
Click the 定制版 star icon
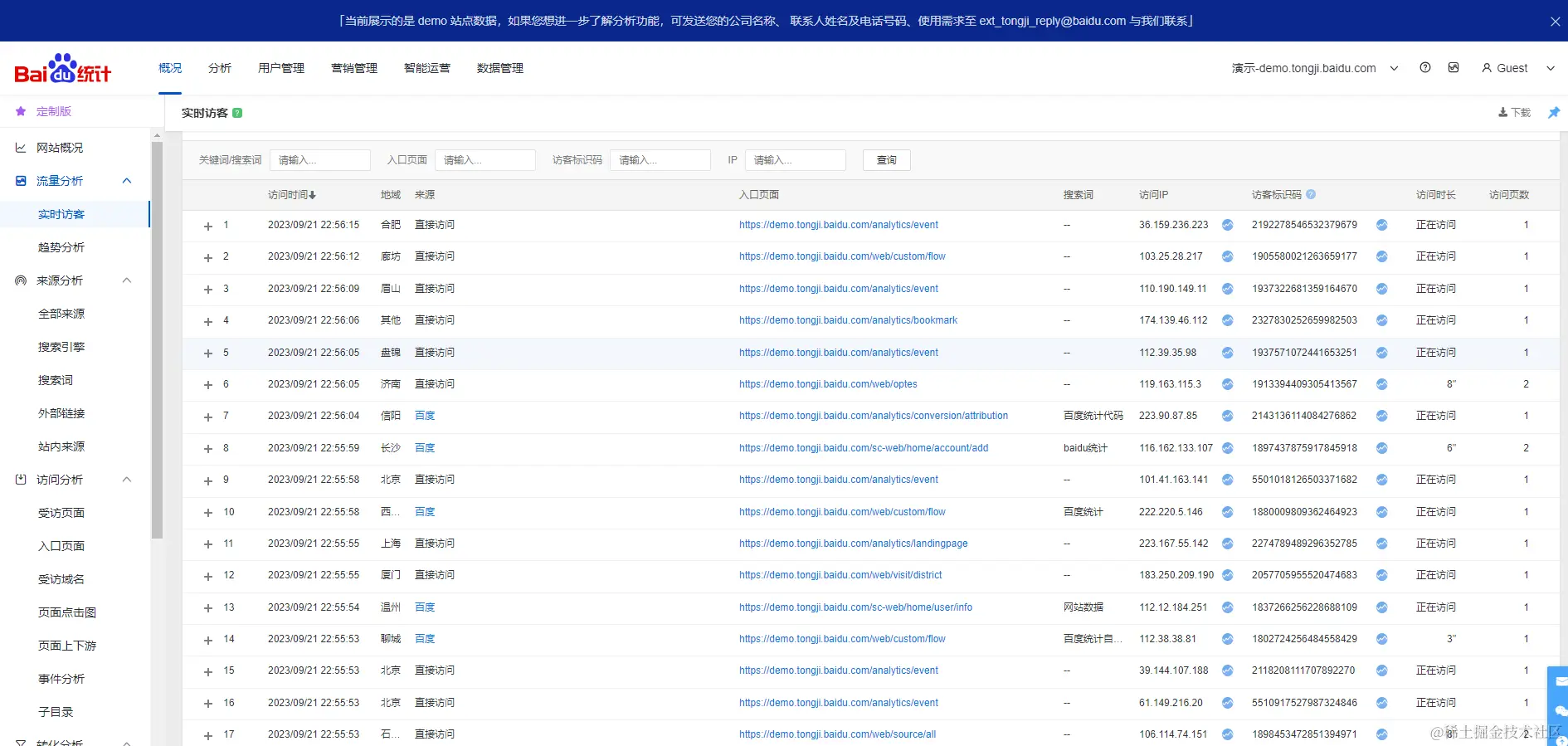pos(21,111)
